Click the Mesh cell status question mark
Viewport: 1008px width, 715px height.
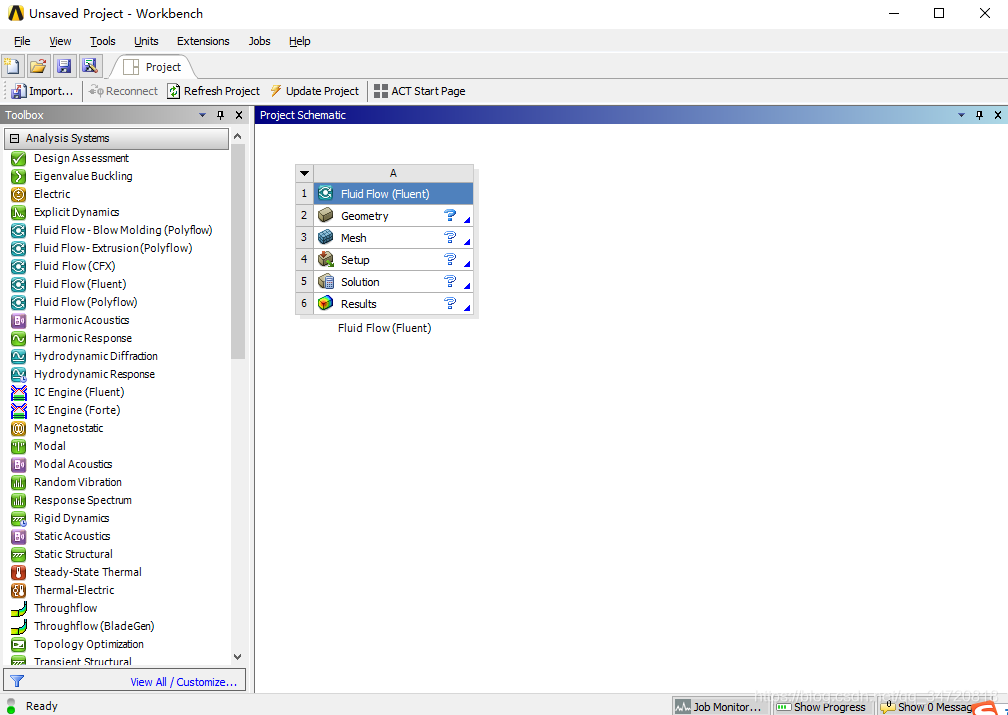(450, 237)
